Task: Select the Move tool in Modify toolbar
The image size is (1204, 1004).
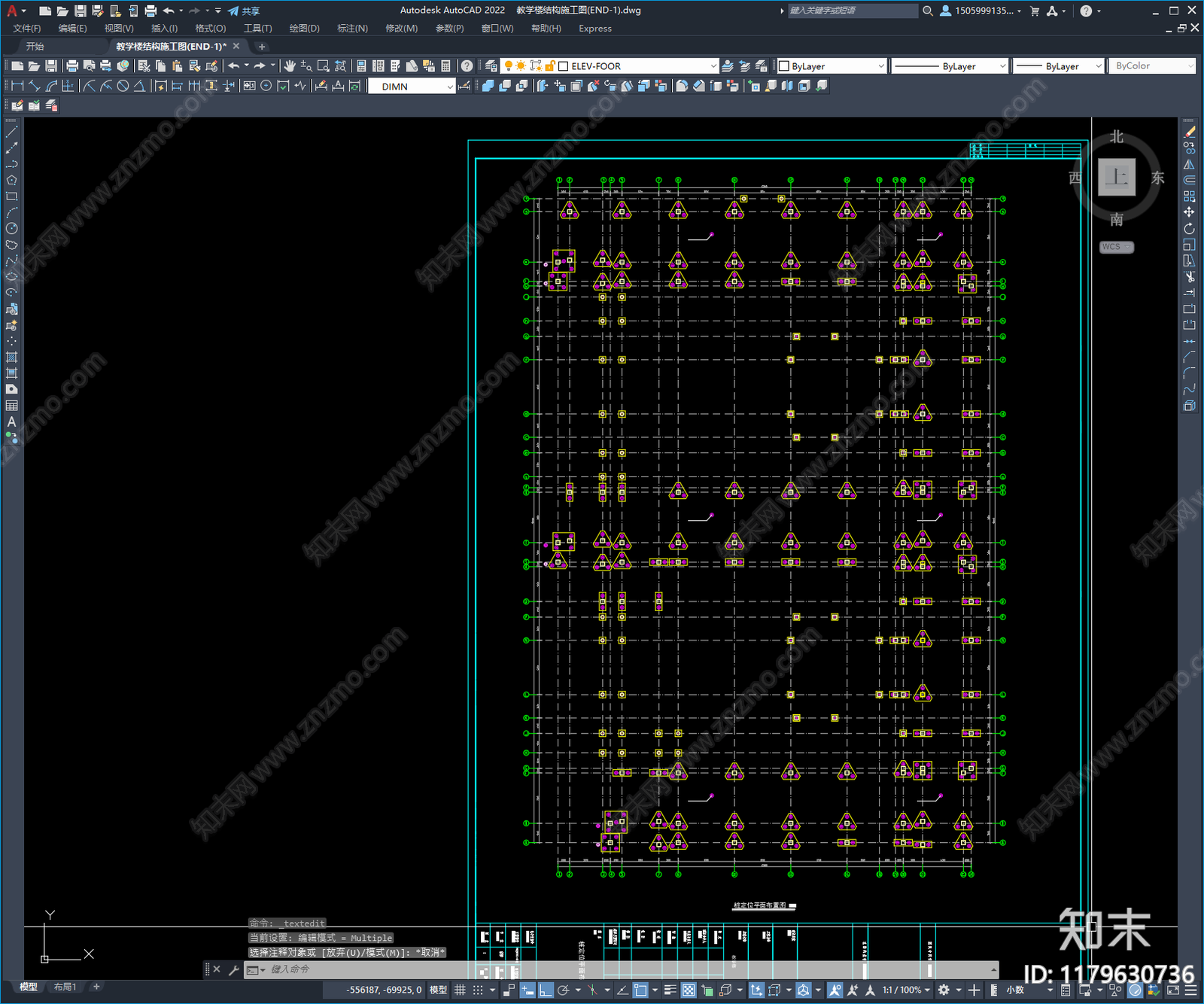Action: (1189, 212)
